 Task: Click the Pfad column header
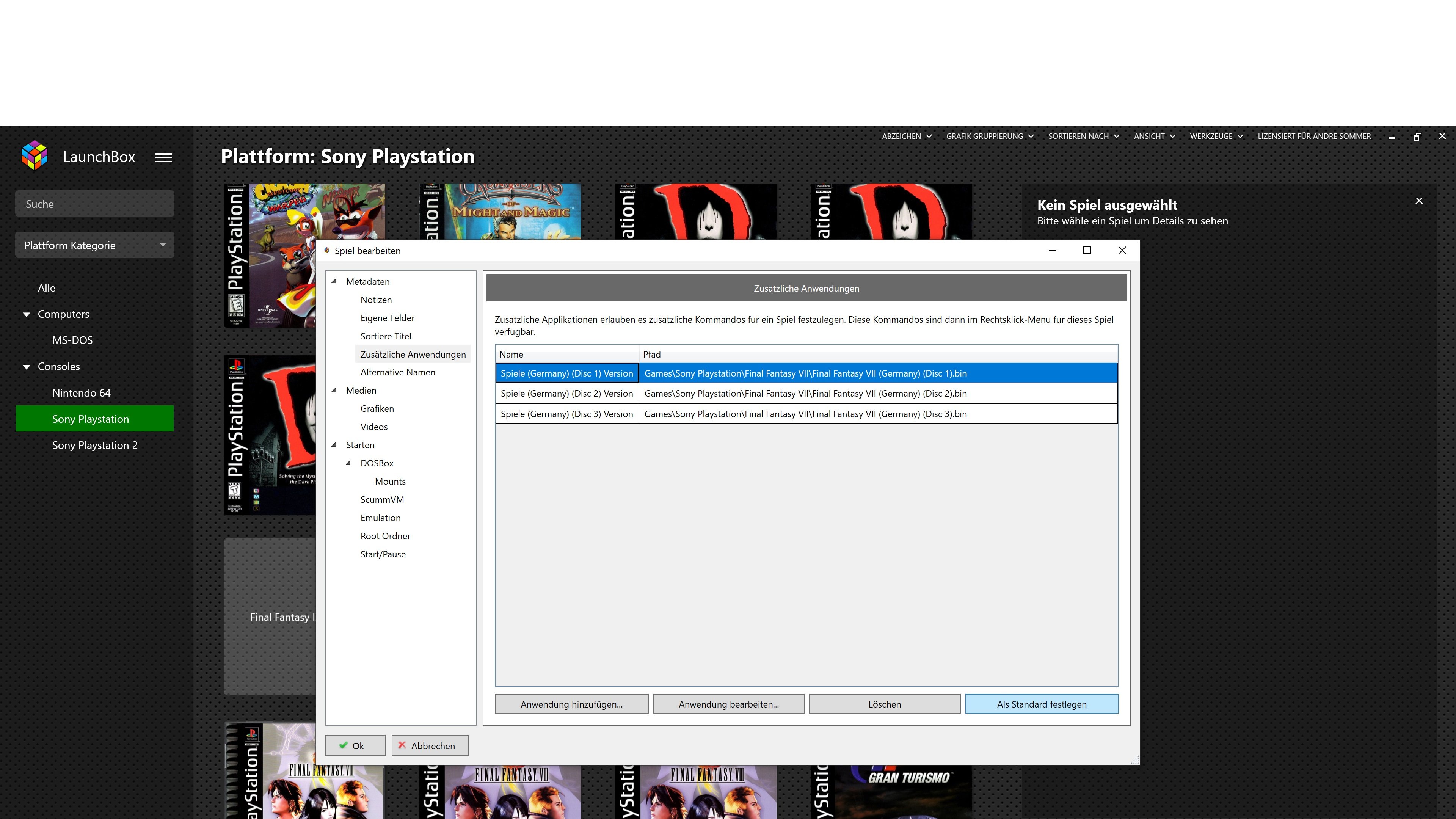pyautogui.click(x=879, y=354)
